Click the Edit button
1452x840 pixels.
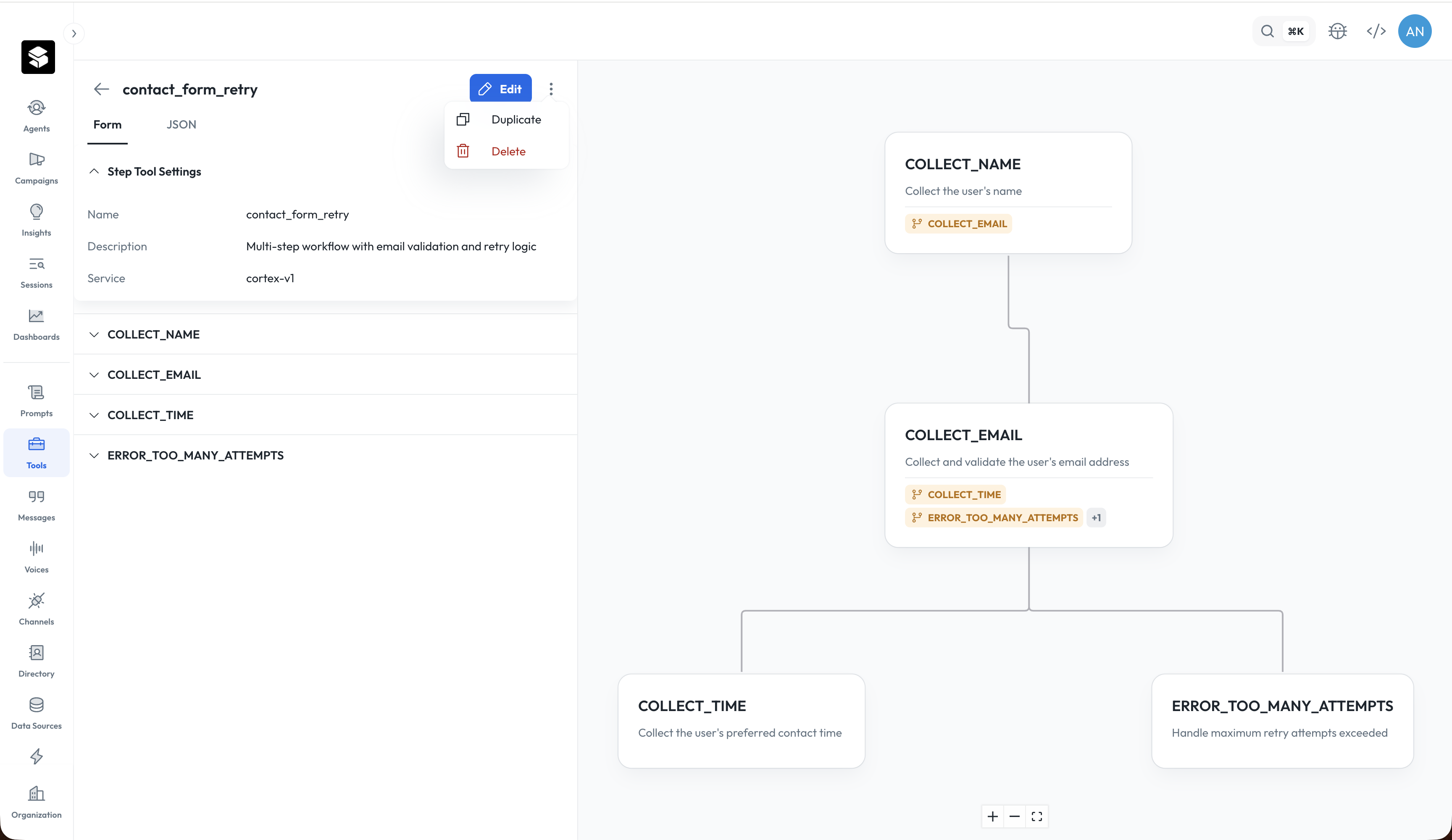click(x=500, y=88)
